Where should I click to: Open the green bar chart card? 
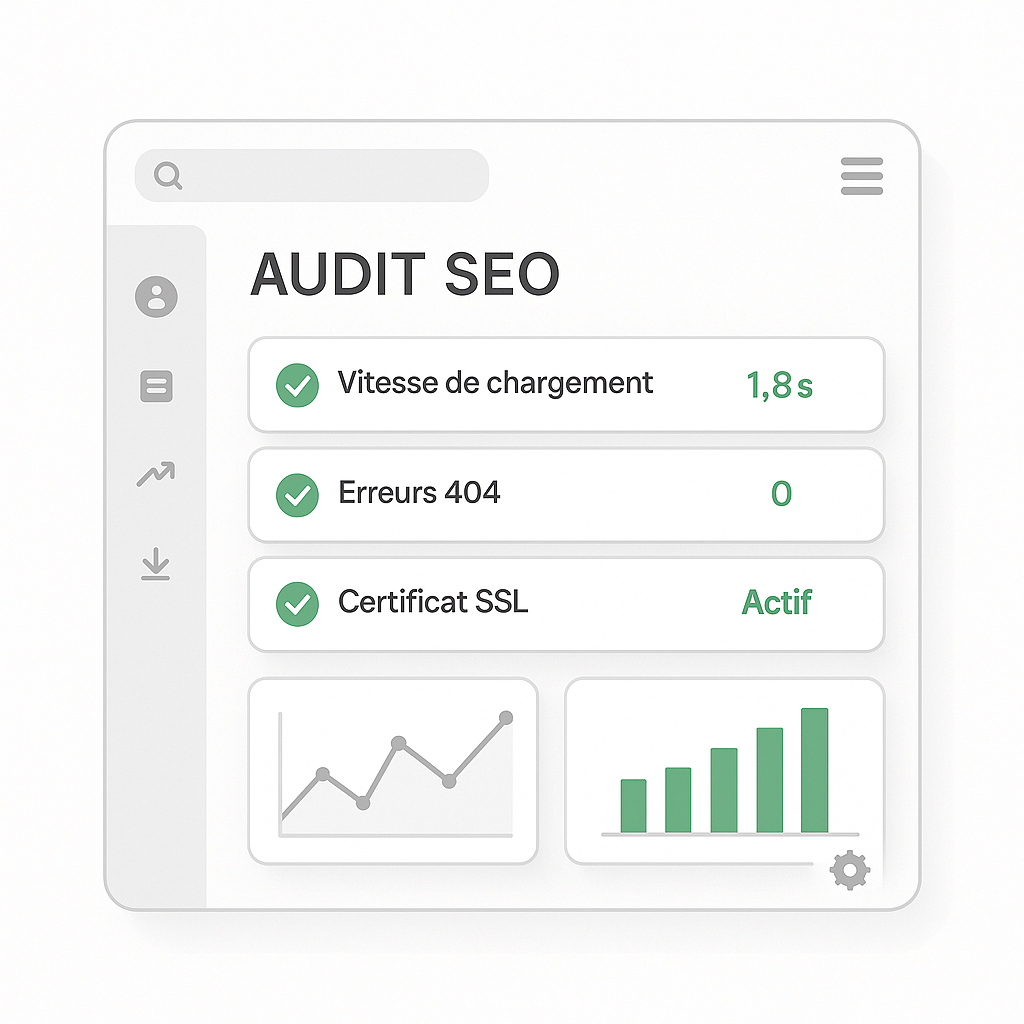[725, 771]
